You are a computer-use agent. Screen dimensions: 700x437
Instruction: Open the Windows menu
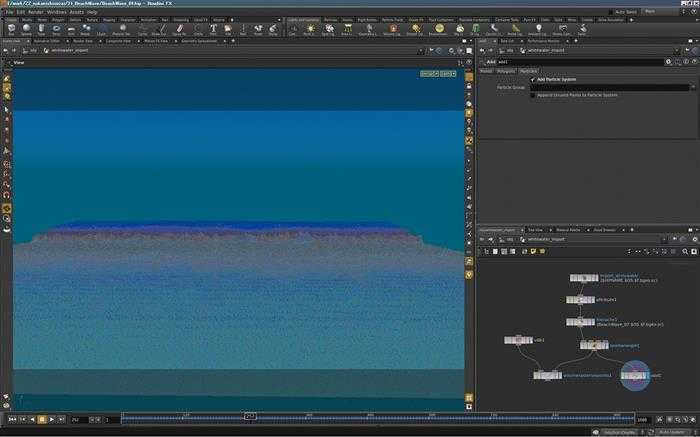(56, 12)
